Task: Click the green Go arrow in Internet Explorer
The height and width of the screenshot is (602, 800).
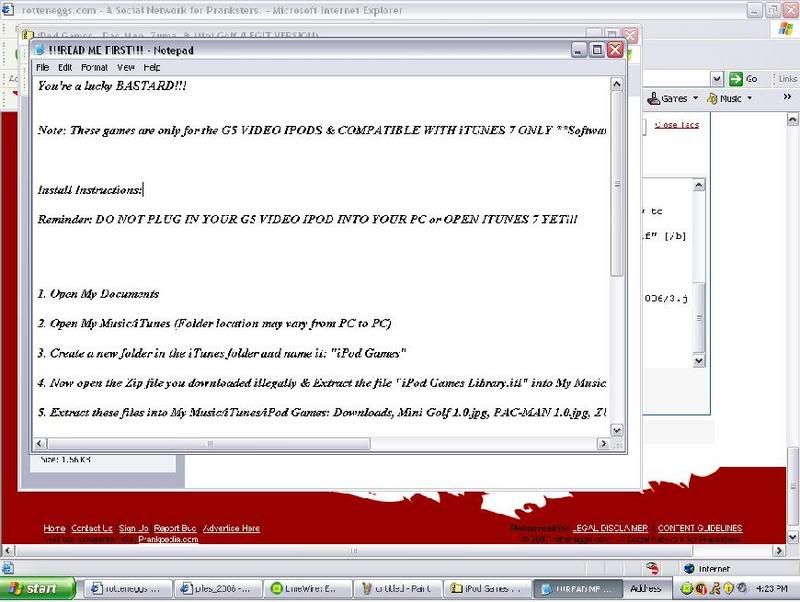Action: [x=735, y=79]
